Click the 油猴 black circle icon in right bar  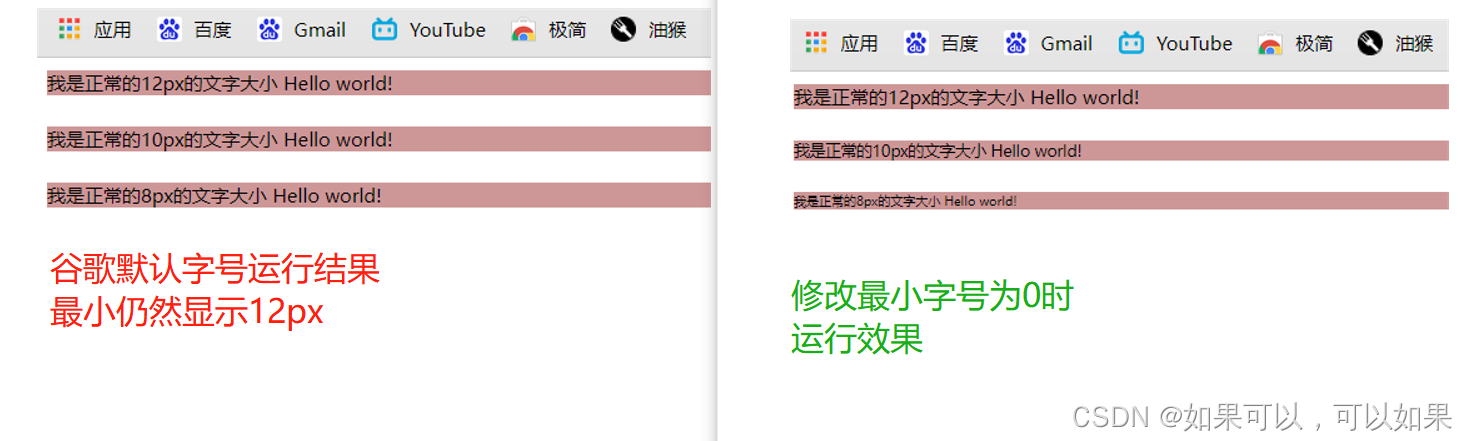tap(1370, 43)
